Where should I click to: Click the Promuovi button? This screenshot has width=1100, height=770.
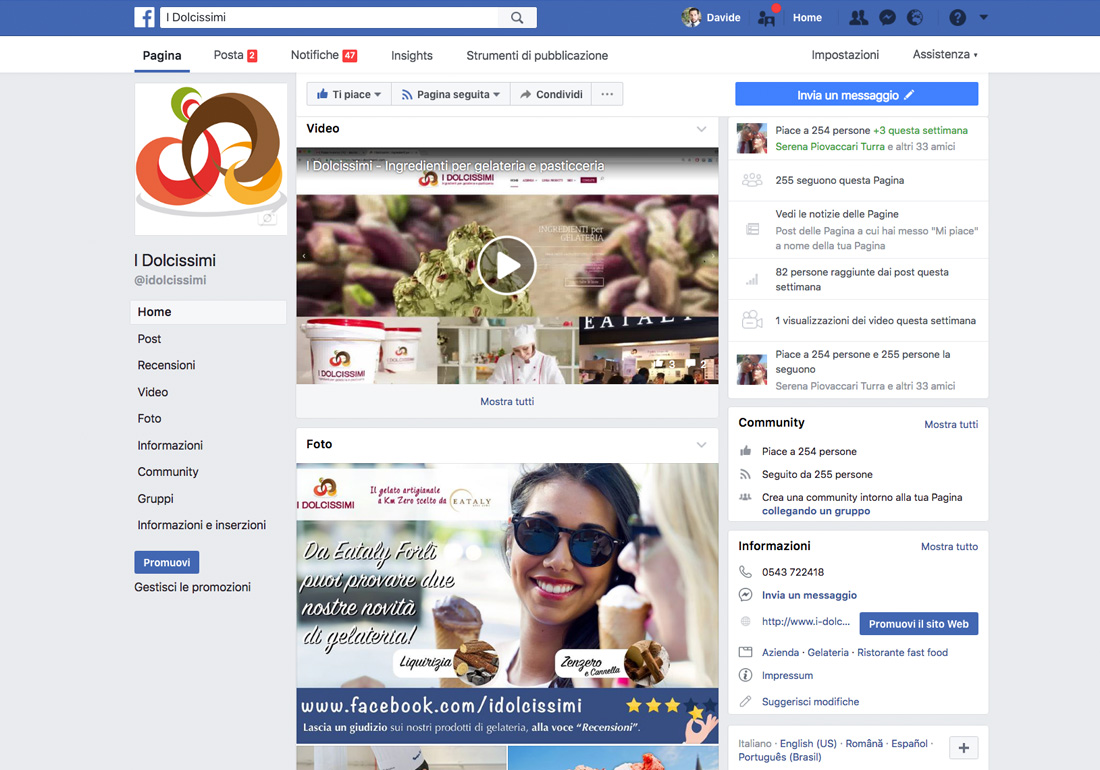point(167,562)
